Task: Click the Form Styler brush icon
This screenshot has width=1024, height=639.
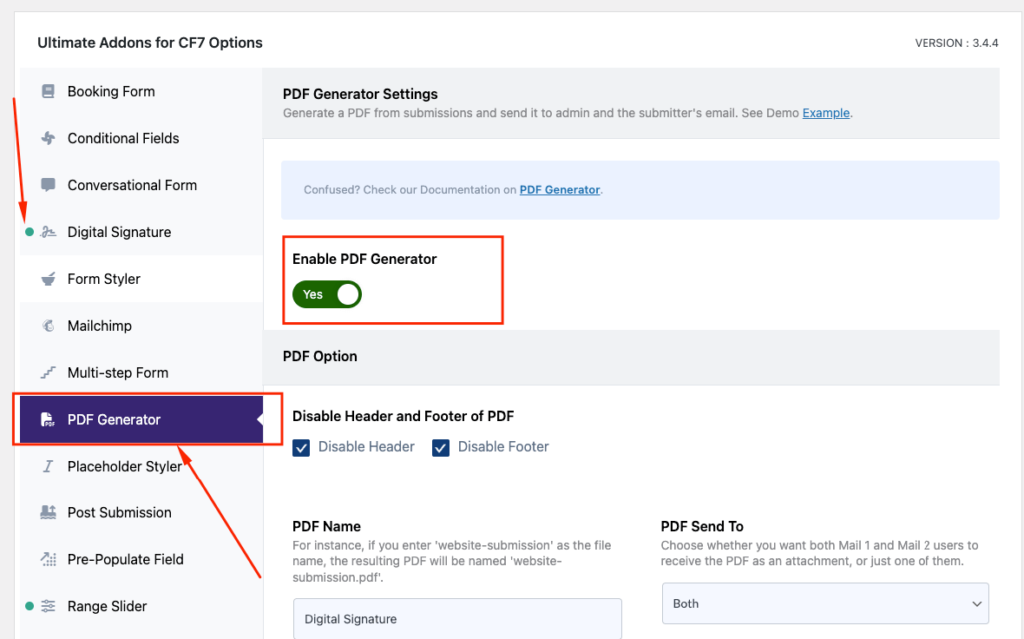Action: tap(48, 278)
